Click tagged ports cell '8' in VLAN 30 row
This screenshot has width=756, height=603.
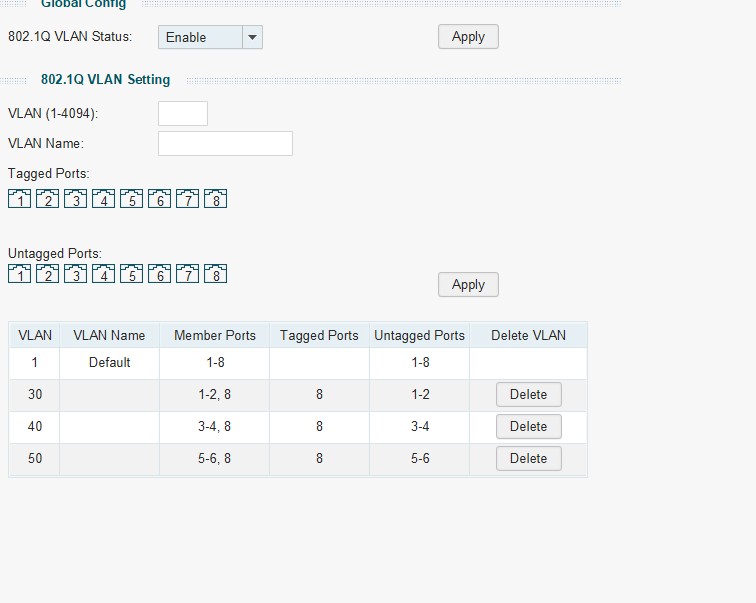319,394
